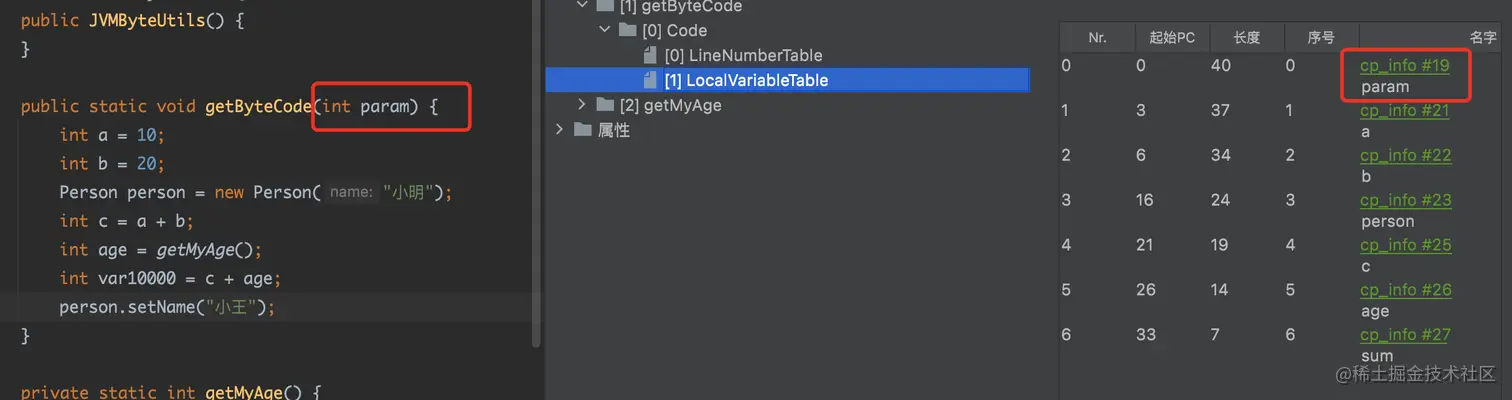Follow the cp_info #23 link for person
1512x400 pixels.
[1405, 200]
